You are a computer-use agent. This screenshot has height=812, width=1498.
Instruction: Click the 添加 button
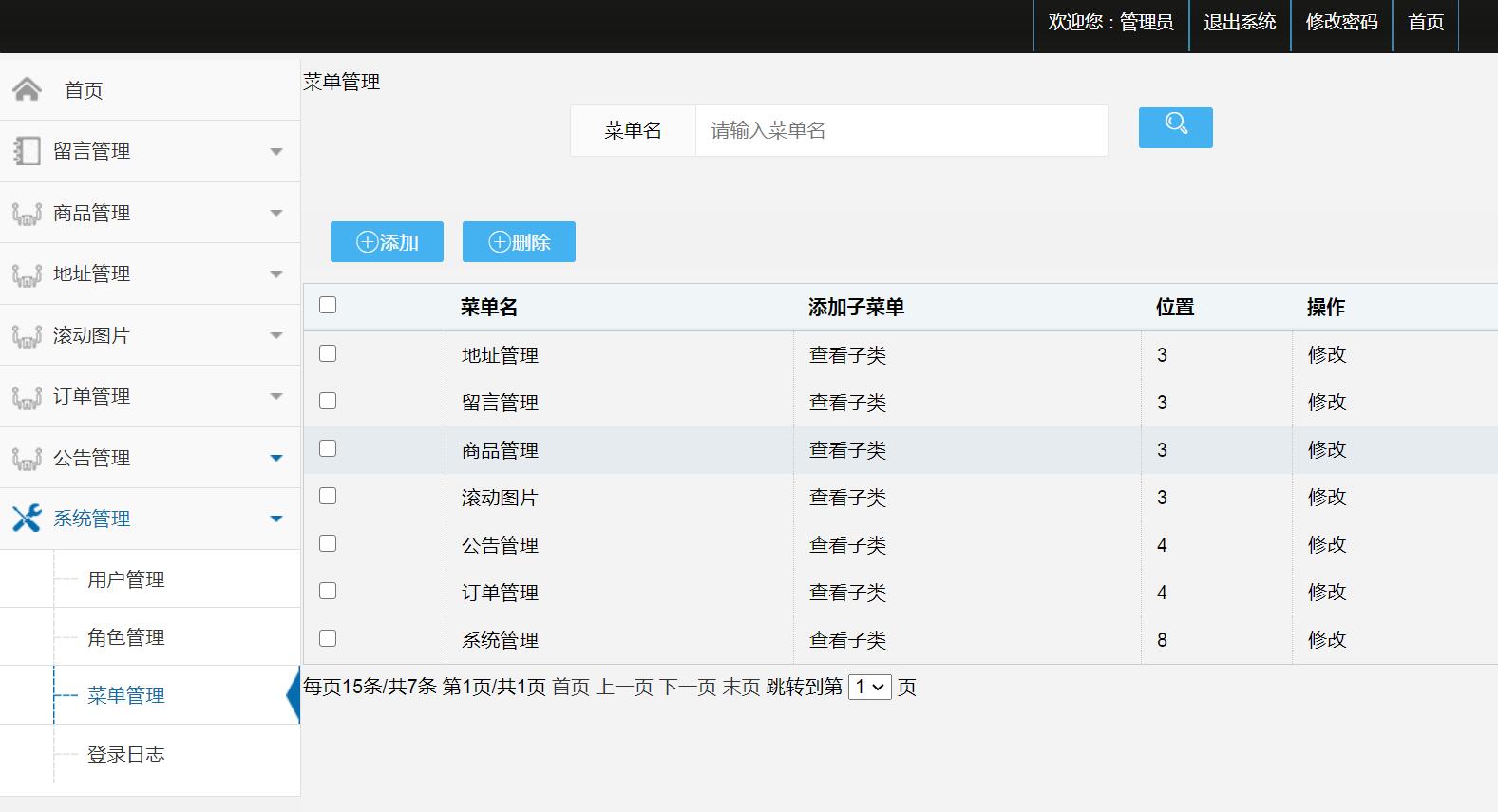point(387,242)
